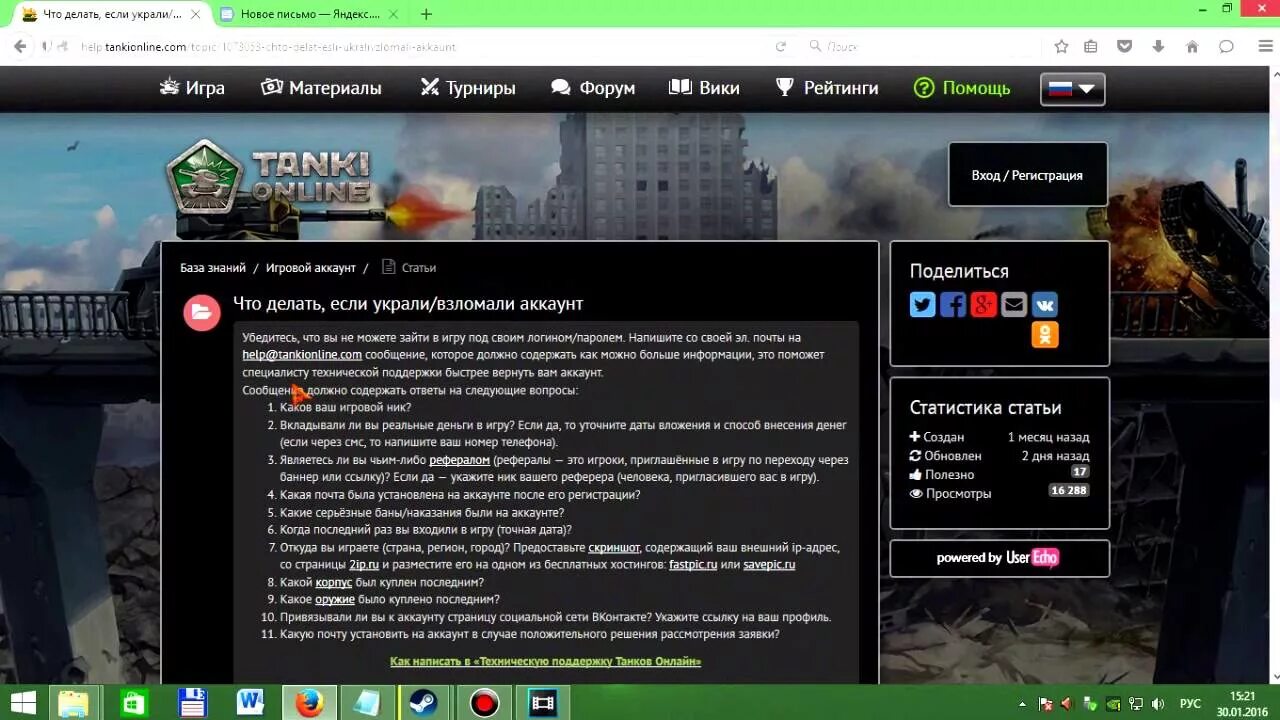
Task: Open the Материалы menu item
Action: 321,88
